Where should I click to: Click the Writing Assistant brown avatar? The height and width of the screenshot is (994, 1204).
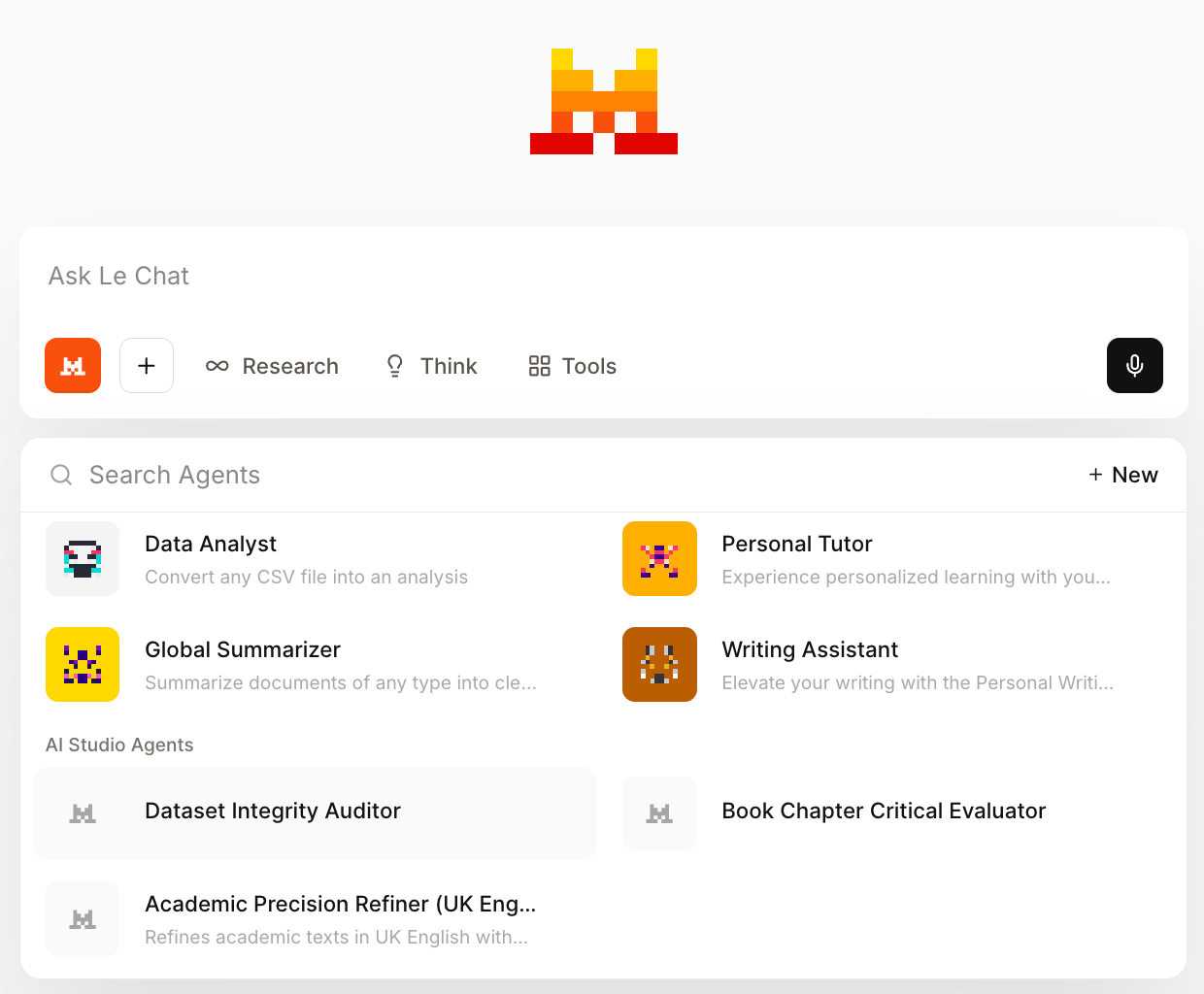point(659,665)
